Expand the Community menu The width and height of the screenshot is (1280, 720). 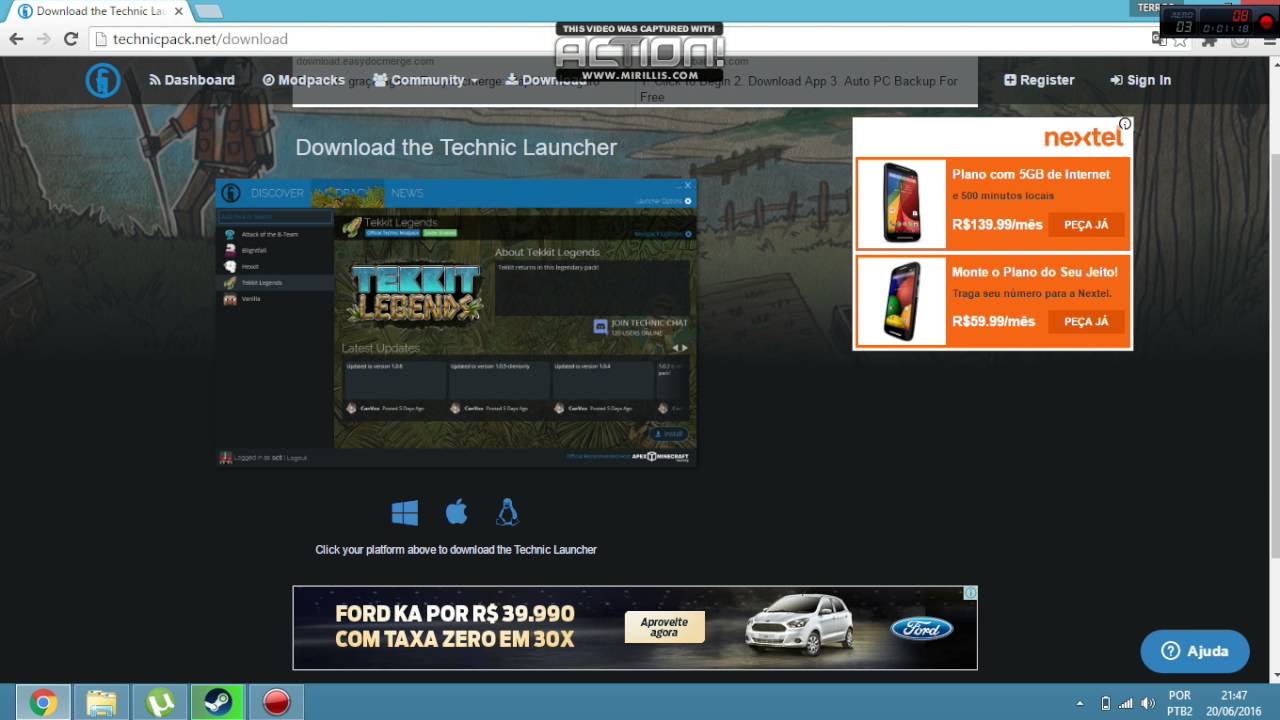tap(425, 80)
